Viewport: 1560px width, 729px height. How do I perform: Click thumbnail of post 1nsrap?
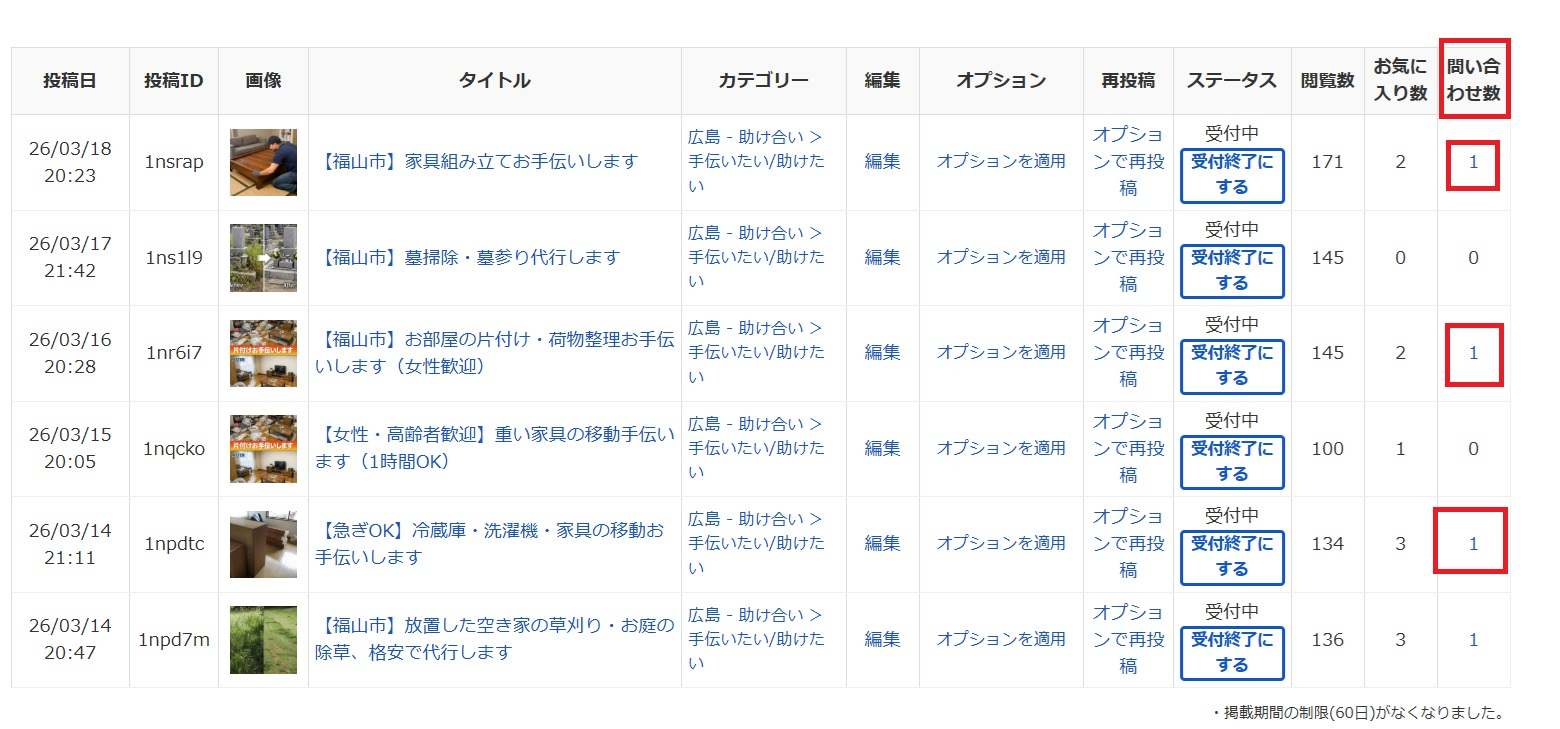263,162
